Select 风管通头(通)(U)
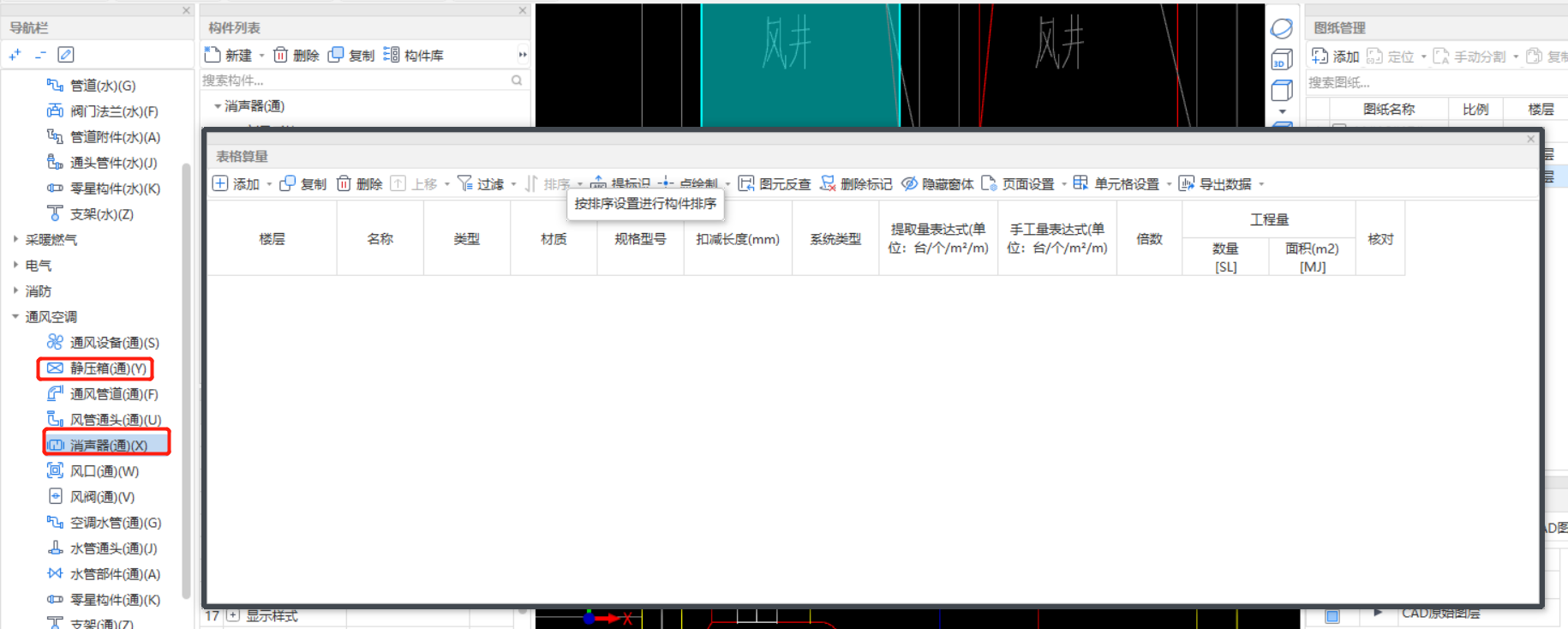This screenshot has width=1568, height=629. pyautogui.click(x=104, y=420)
